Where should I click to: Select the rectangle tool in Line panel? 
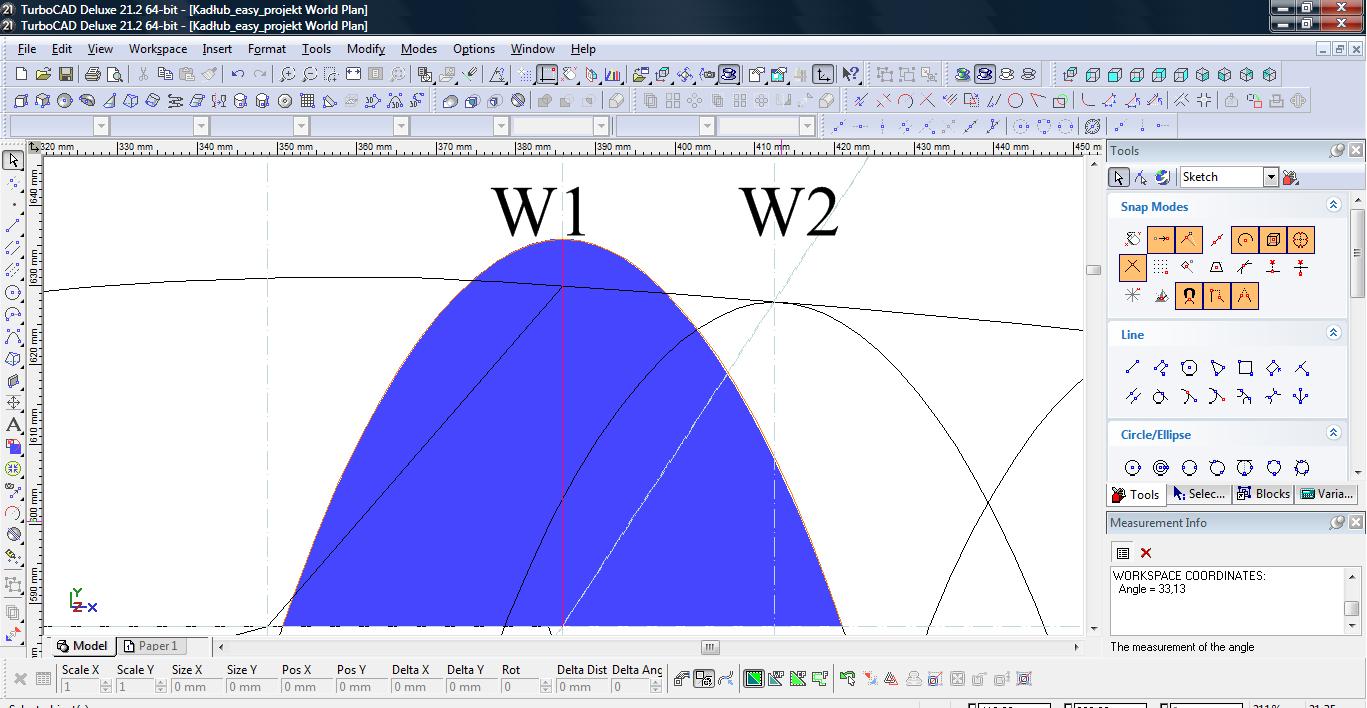pyautogui.click(x=1245, y=368)
